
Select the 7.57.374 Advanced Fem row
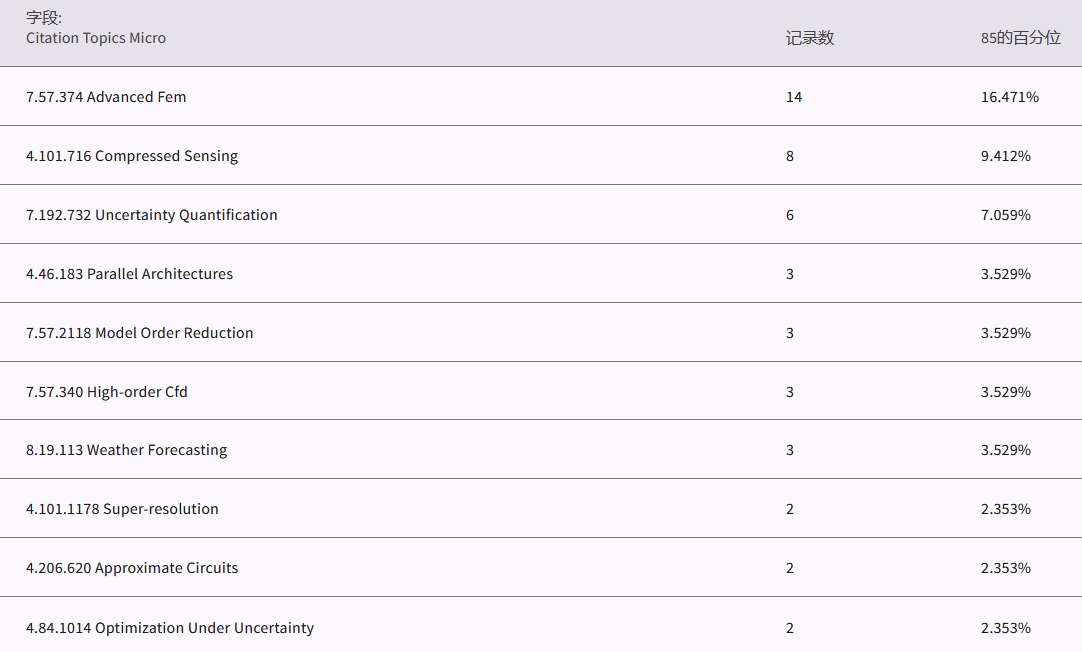[106, 97]
